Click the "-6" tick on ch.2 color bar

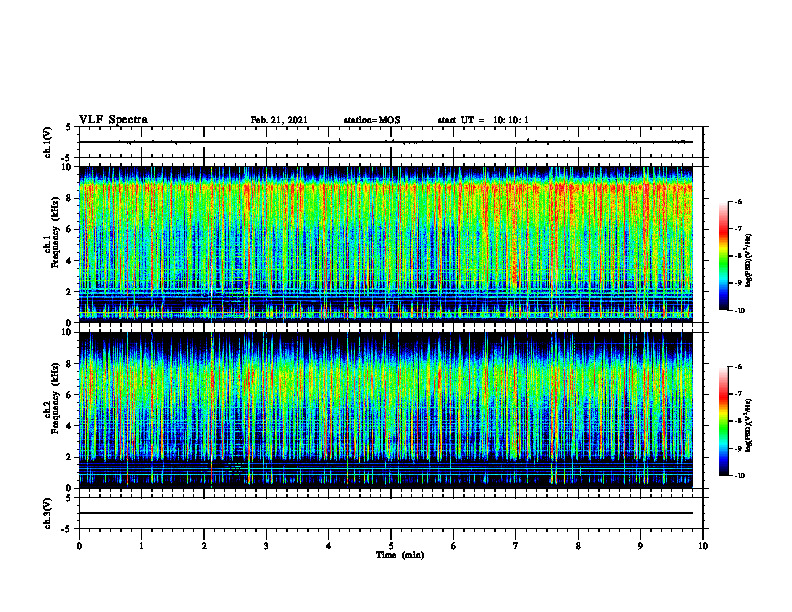tap(738, 367)
